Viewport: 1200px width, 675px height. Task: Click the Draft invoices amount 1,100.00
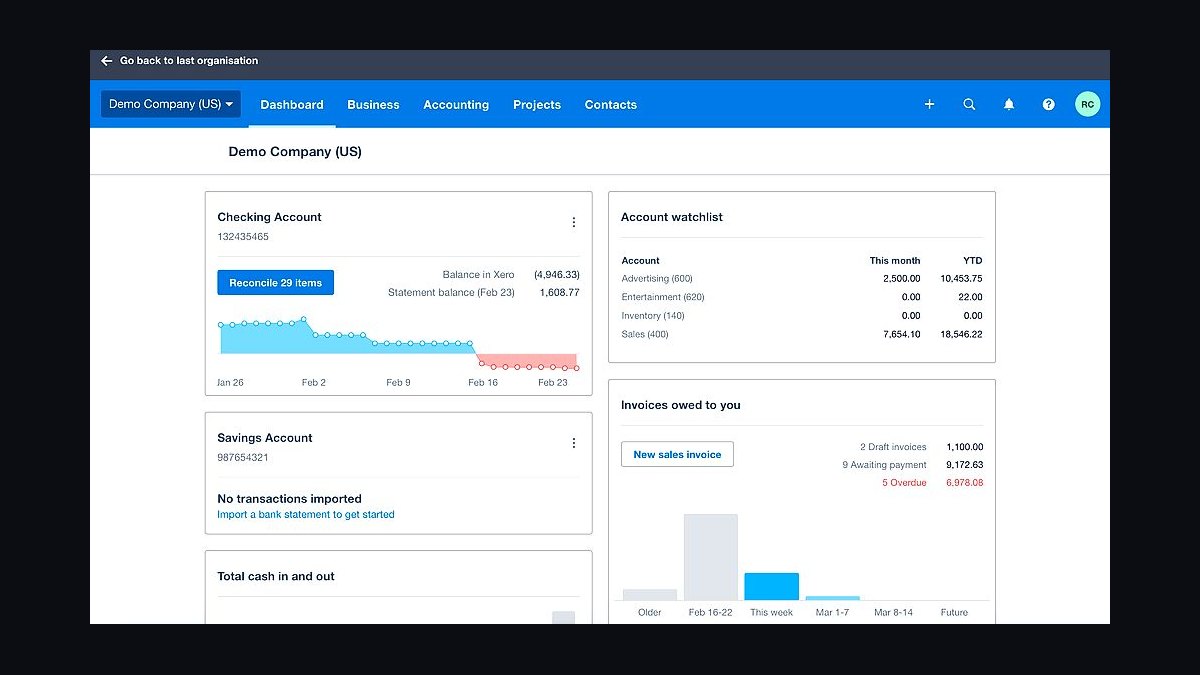[964, 447]
